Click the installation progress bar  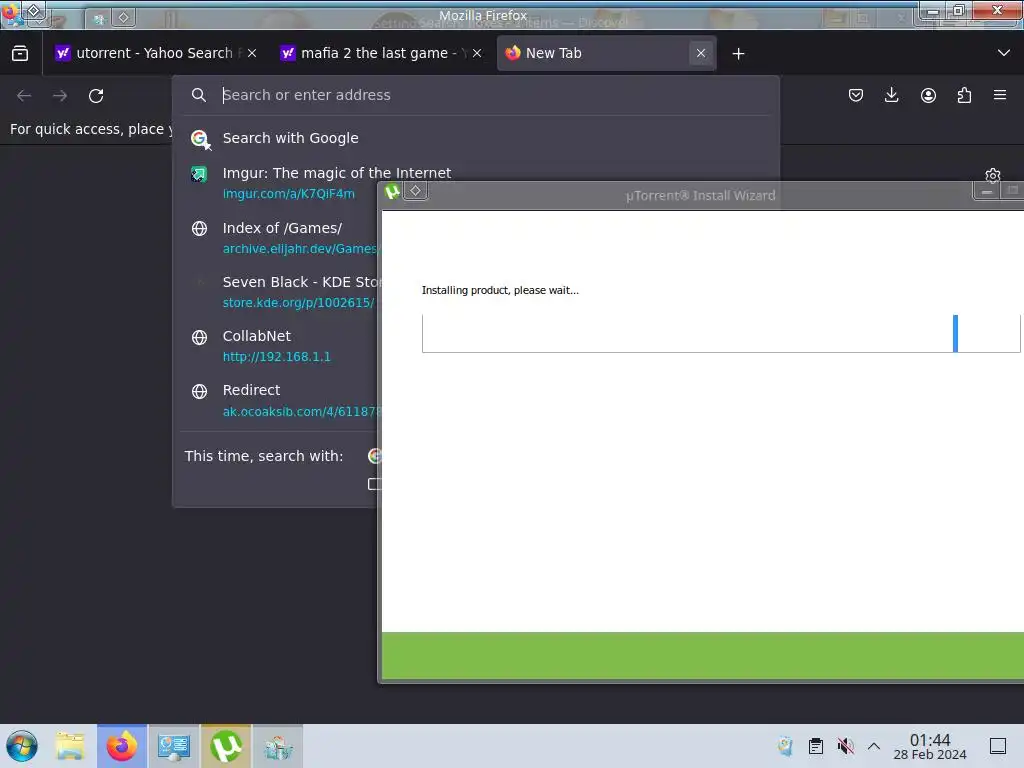(721, 334)
